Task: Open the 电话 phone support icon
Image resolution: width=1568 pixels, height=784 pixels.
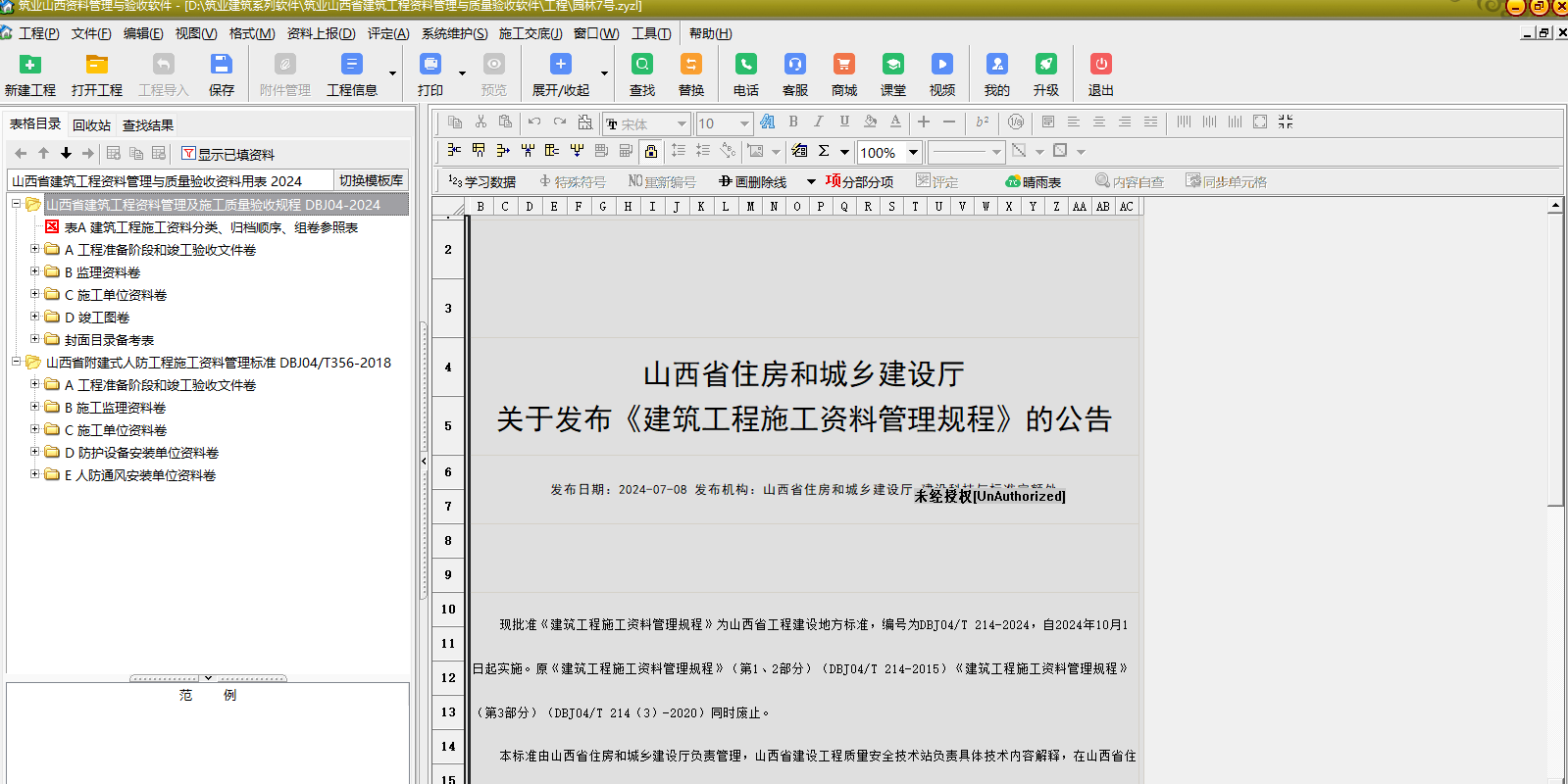Action: point(745,65)
